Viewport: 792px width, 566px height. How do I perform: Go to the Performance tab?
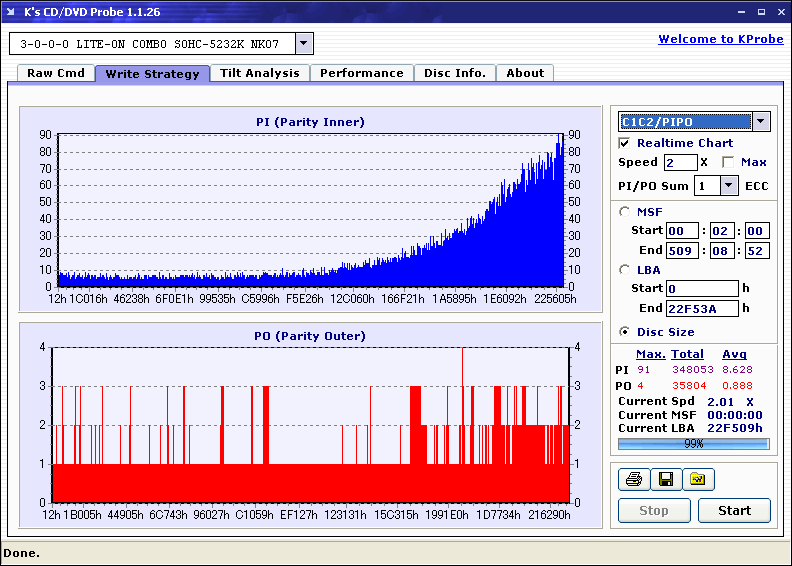362,73
